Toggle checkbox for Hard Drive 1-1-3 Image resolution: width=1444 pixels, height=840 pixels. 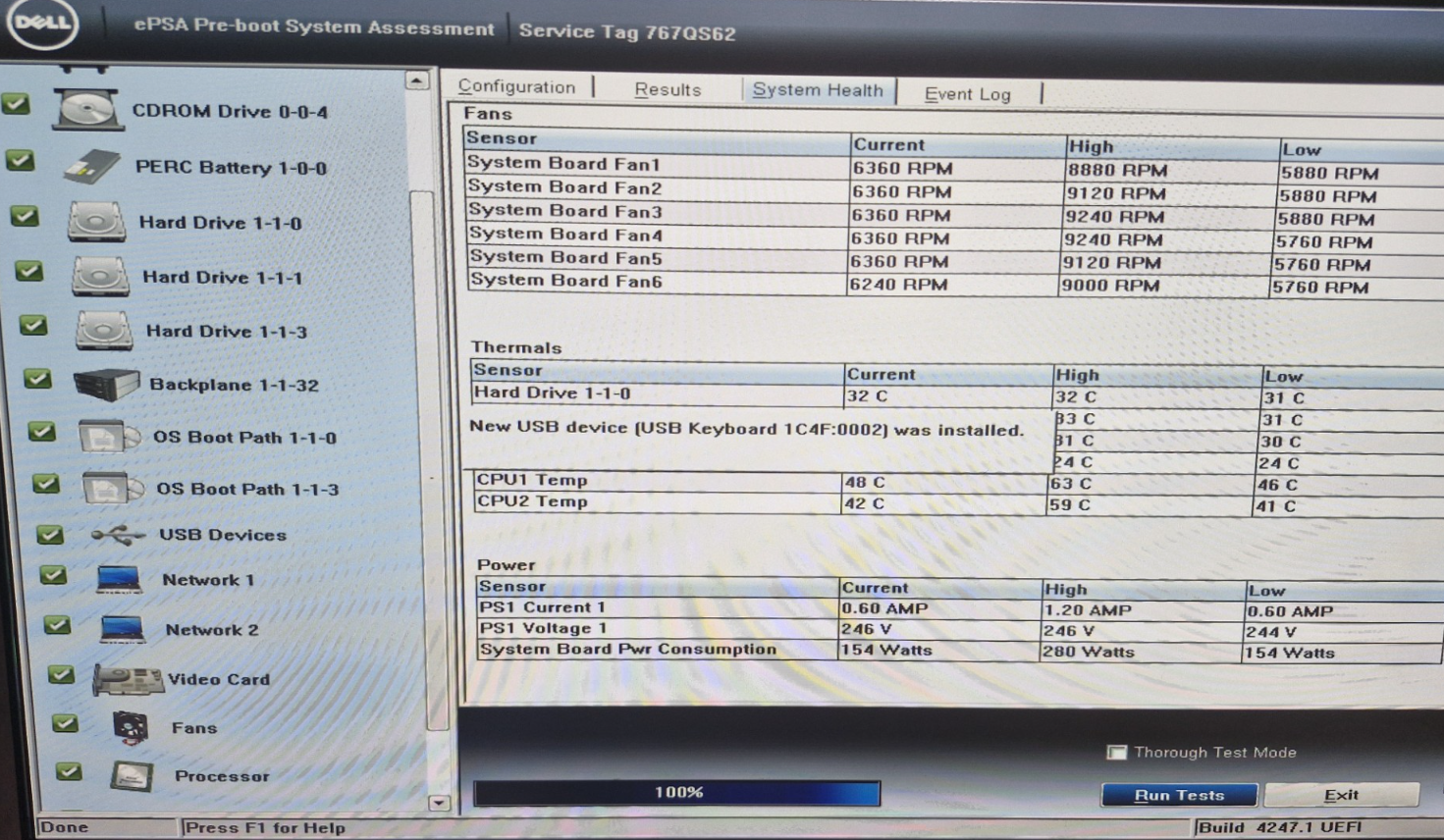click(33, 324)
